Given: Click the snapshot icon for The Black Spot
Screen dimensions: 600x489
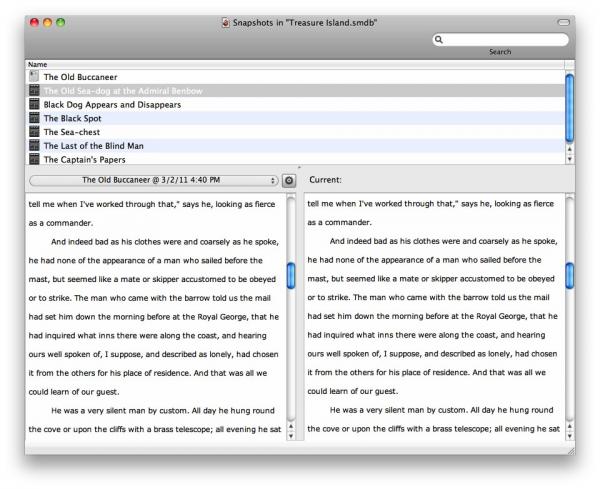Looking at the screenshot, I should pyautogui.click(x=34, y=118).
